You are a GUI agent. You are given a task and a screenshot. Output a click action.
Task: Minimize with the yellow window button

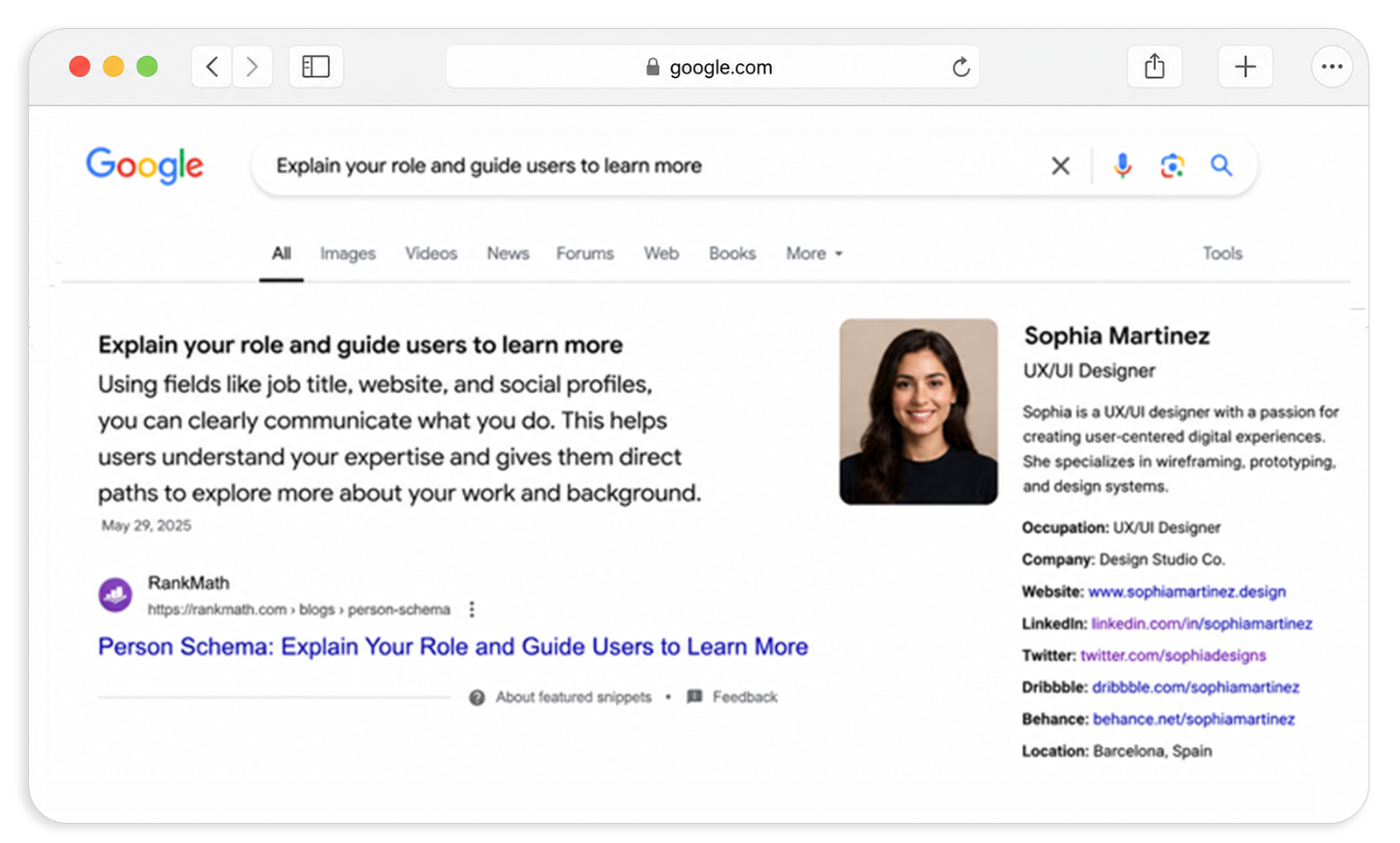tap(114, 67)
